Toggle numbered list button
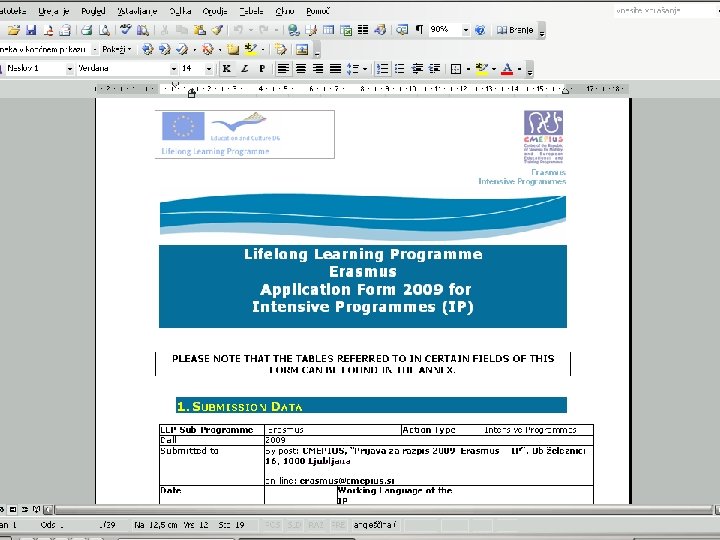The image size is (720, 540). click(382, 69)
